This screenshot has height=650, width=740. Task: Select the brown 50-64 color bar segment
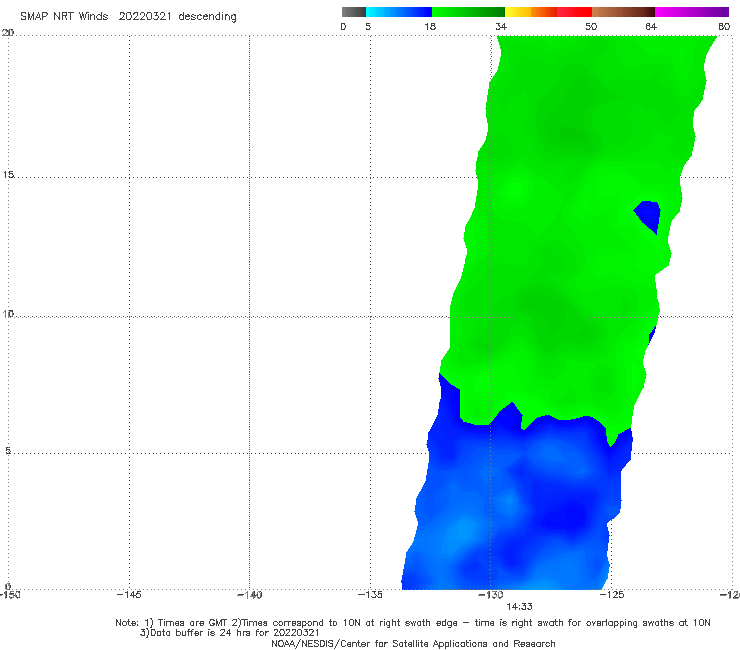click(623, 12)
